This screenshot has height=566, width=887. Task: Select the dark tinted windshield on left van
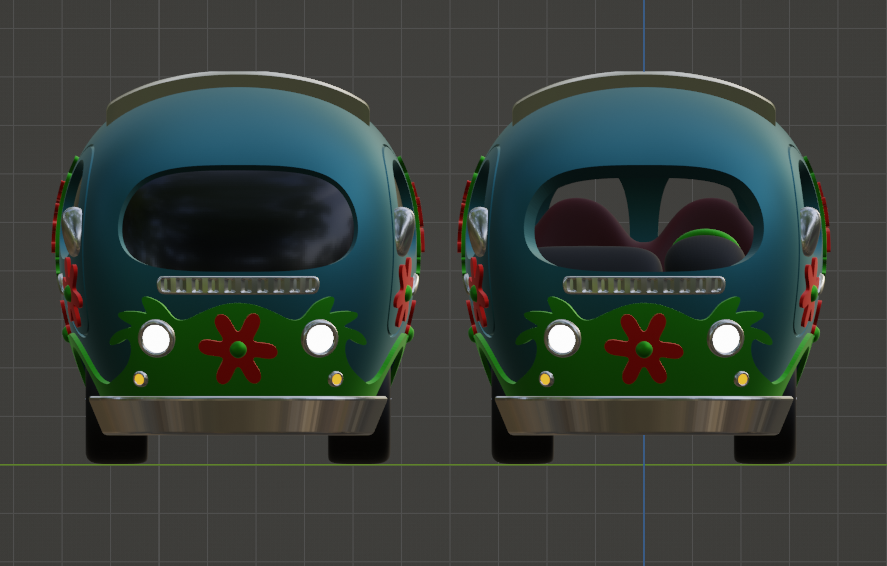point(238,219)
